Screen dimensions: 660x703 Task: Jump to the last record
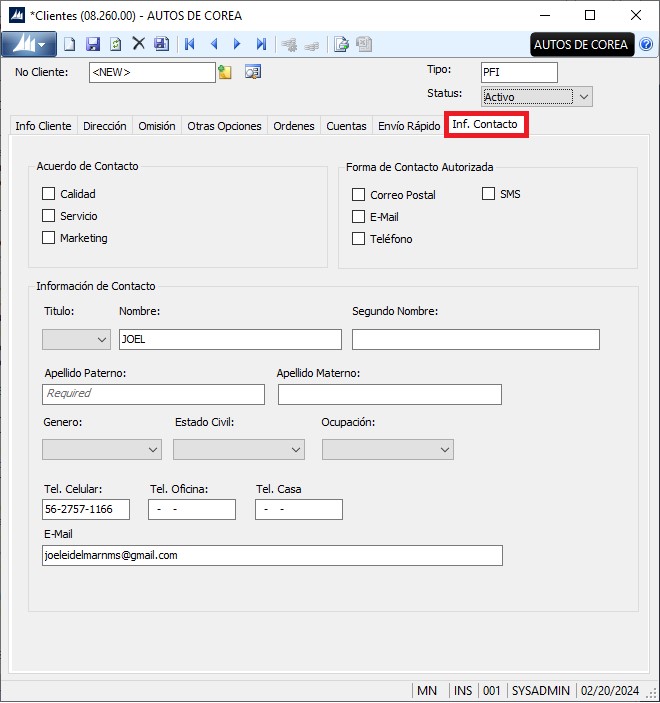(261, 44)
